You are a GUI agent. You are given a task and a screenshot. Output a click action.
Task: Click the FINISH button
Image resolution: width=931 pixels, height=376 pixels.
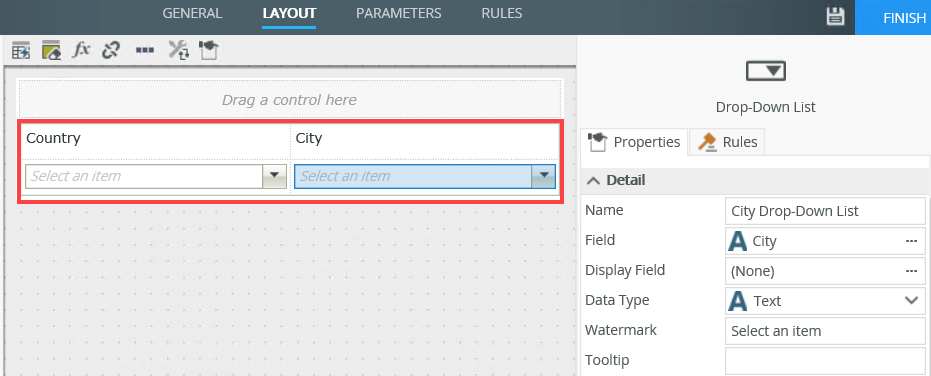[x=893, y=17]
